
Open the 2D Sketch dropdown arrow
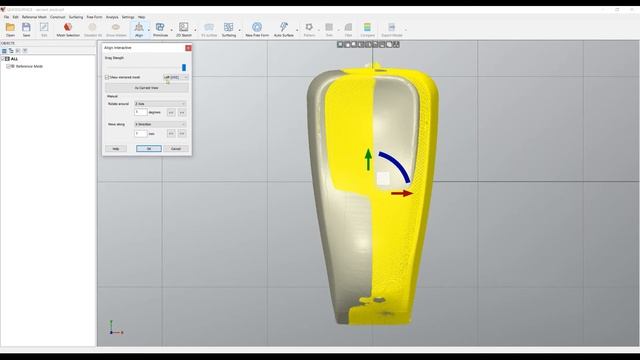pyautogui.click(x=195, y=30)
